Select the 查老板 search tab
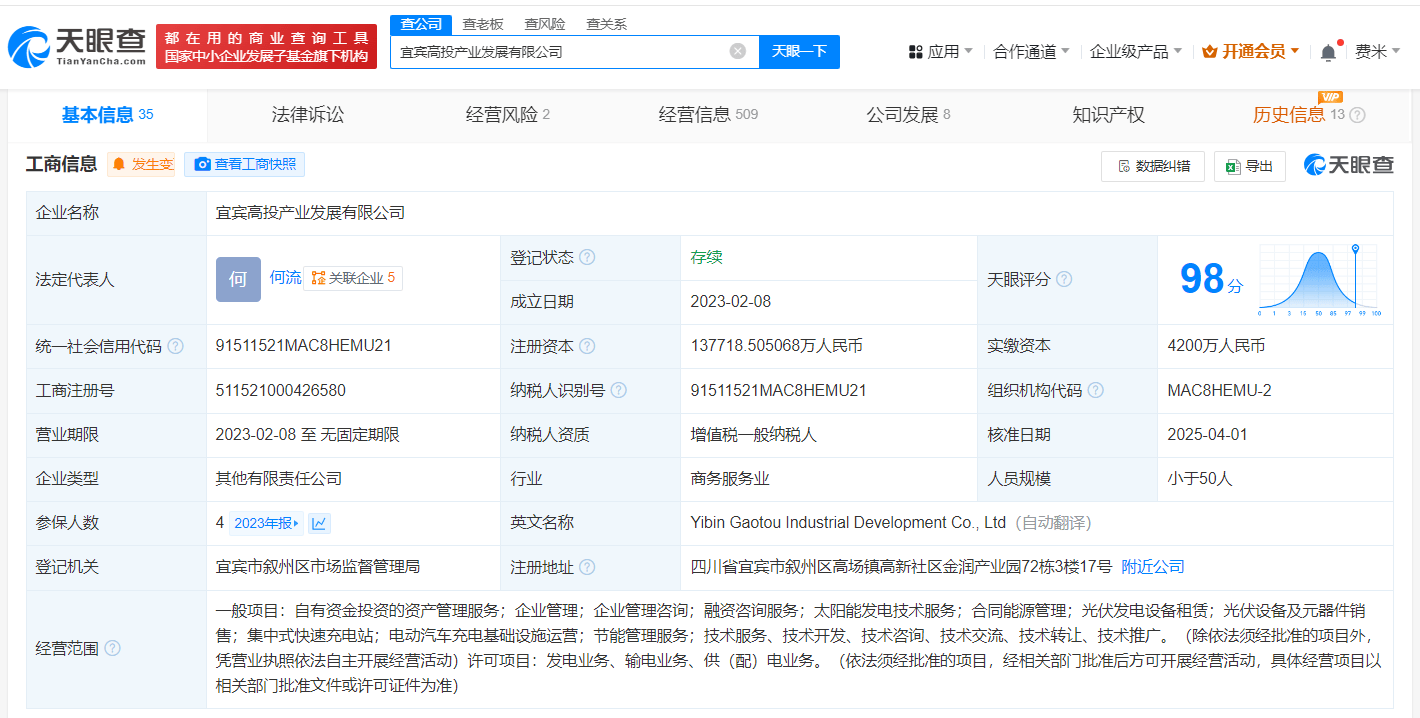 click(483, 24)
